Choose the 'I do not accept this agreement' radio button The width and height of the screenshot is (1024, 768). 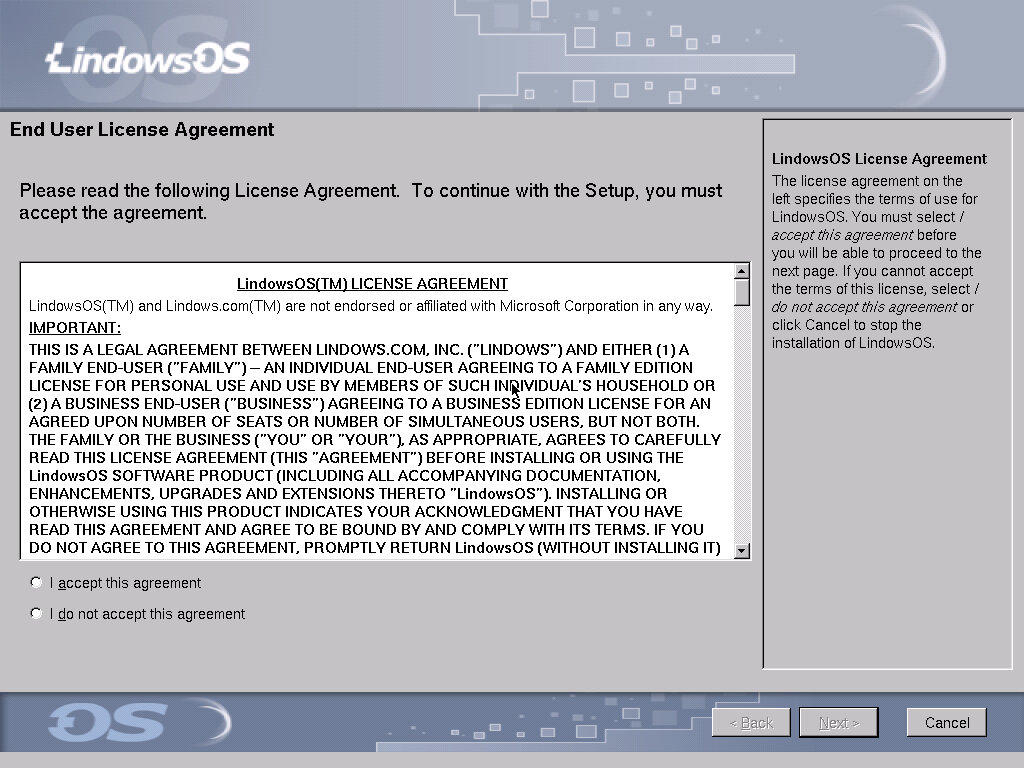[x=37, y=613]
